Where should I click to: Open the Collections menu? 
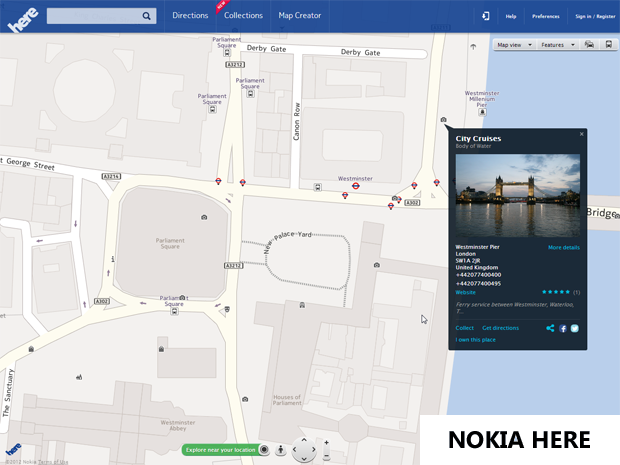click(243, 16)
